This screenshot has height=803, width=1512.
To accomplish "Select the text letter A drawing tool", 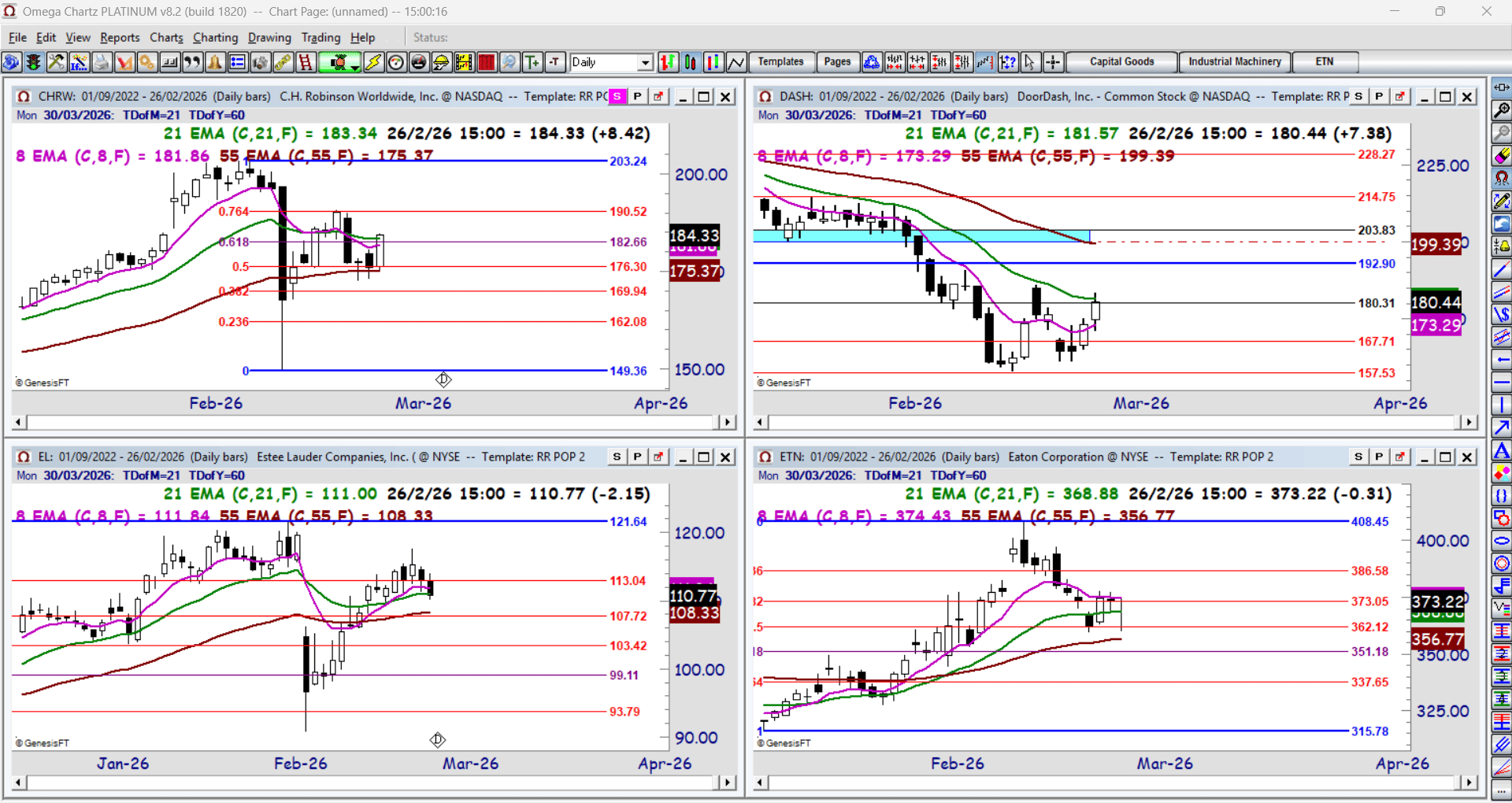I will coord(1502,450).
